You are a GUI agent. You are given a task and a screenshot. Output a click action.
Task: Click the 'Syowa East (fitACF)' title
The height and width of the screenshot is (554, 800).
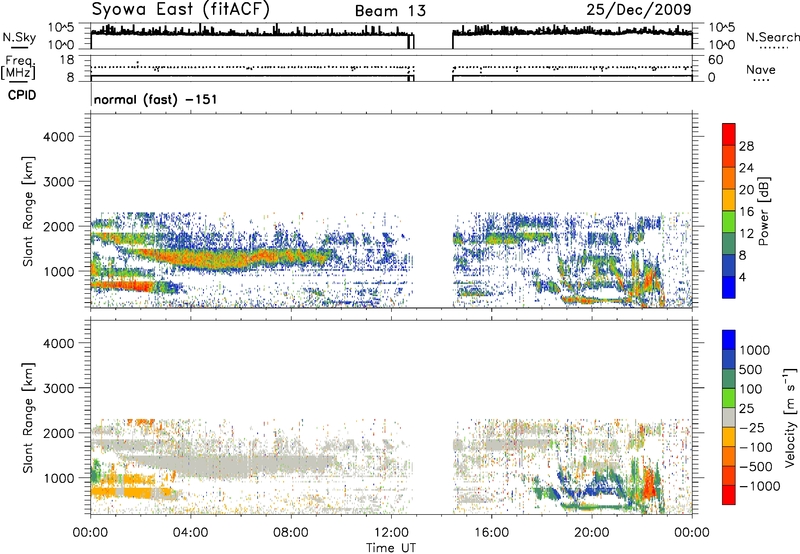click(181, 9)
